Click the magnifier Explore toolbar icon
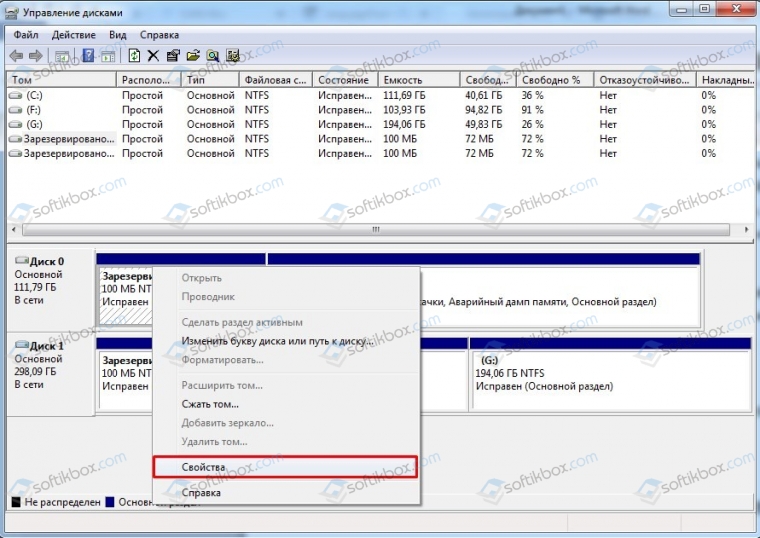Screen dimensions: 760x538 [213, 56]
